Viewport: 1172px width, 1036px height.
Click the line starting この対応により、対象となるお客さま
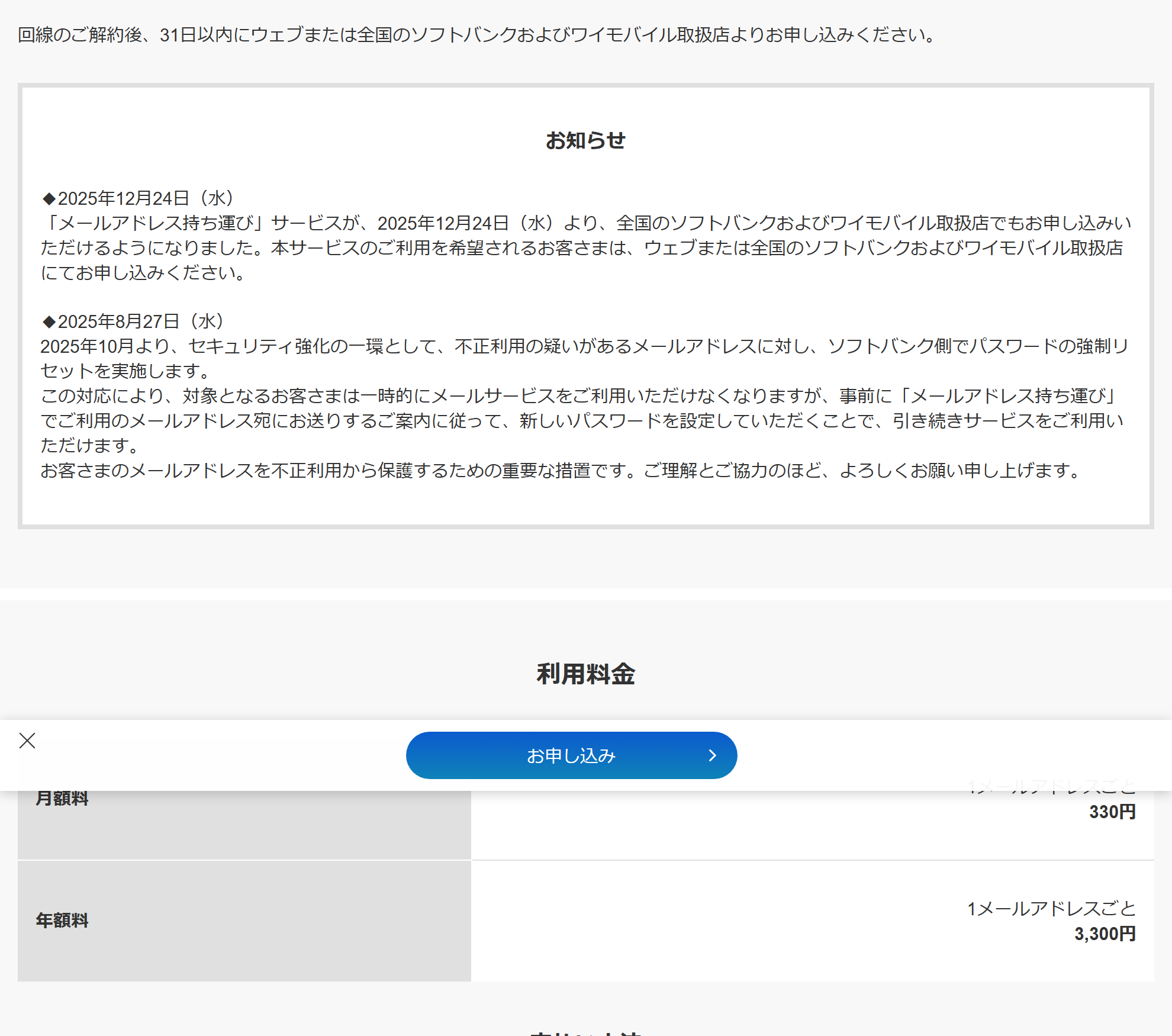579,395
